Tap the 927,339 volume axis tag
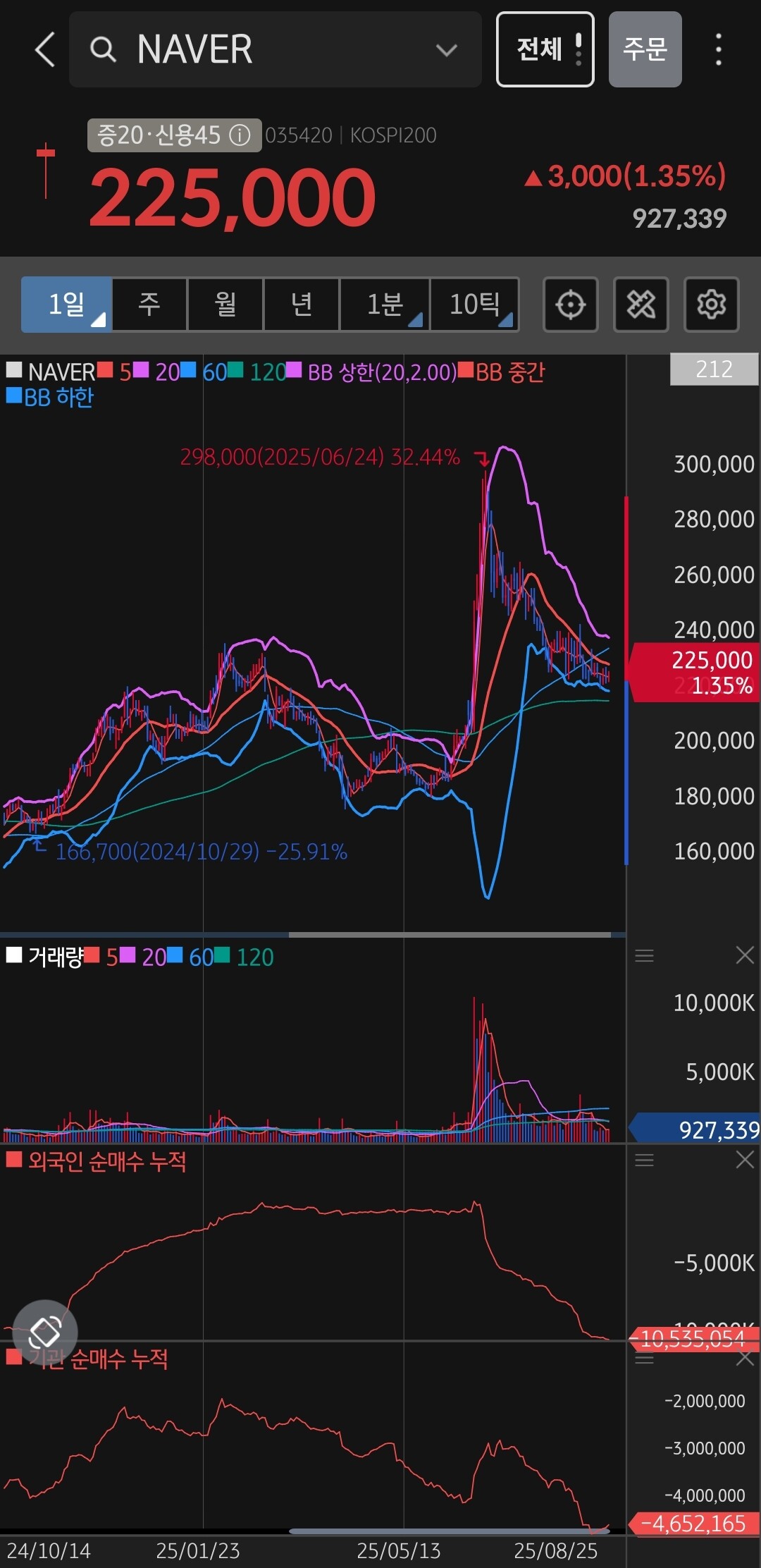Viewport: 761px width, 1568px height. [694, 1129]
